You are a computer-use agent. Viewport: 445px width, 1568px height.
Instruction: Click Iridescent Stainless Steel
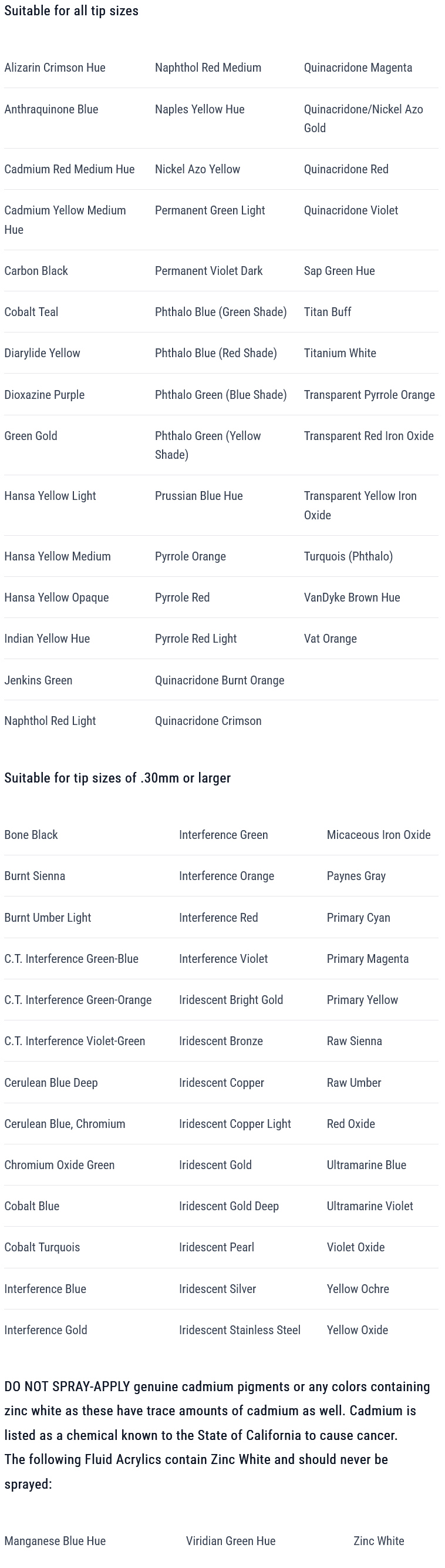pos(240,1329)
